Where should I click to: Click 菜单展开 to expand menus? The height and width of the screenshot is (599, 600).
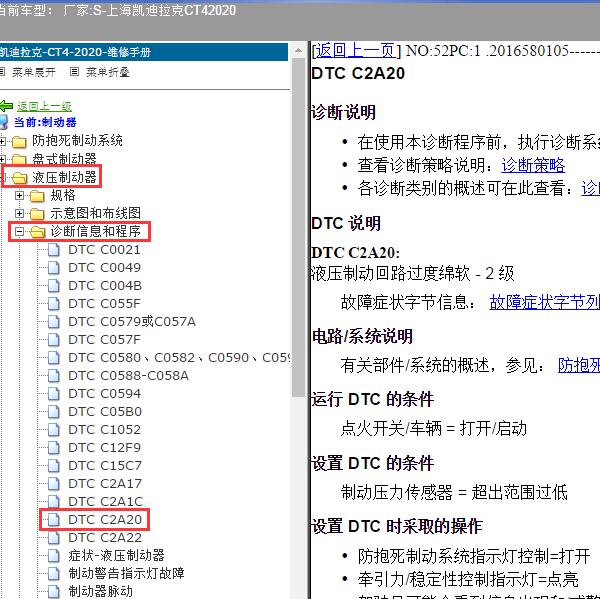click(x=34, y=72)
